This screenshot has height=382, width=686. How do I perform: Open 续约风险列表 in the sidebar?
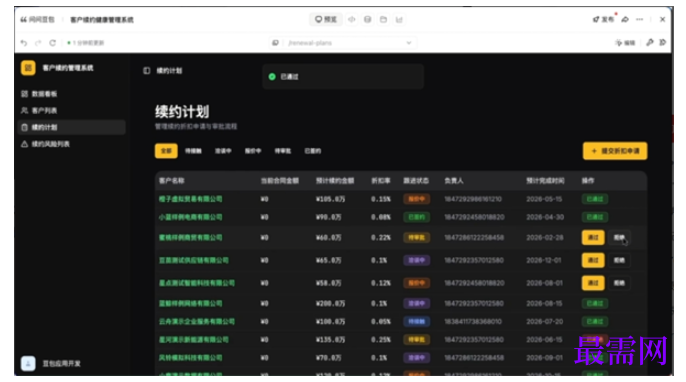pyautogui.click(x=50, y=144)
